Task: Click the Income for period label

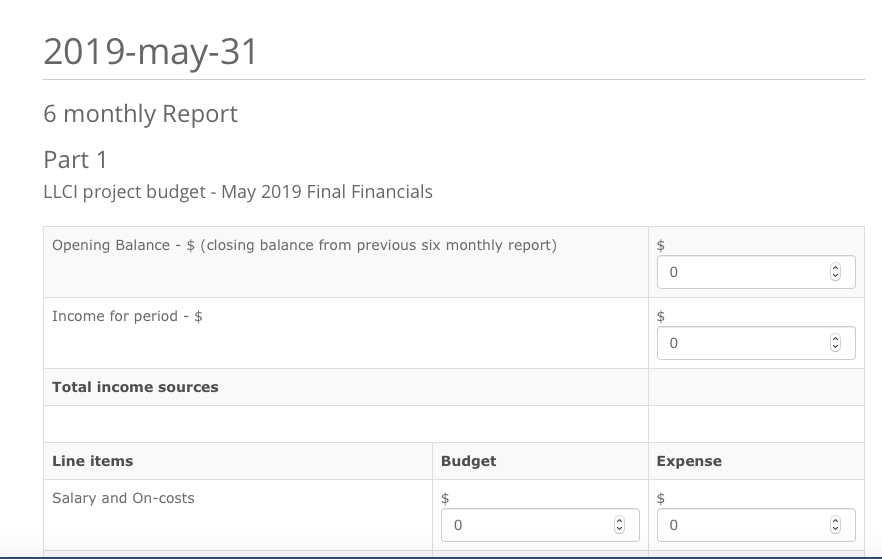Action: (128, 316)
